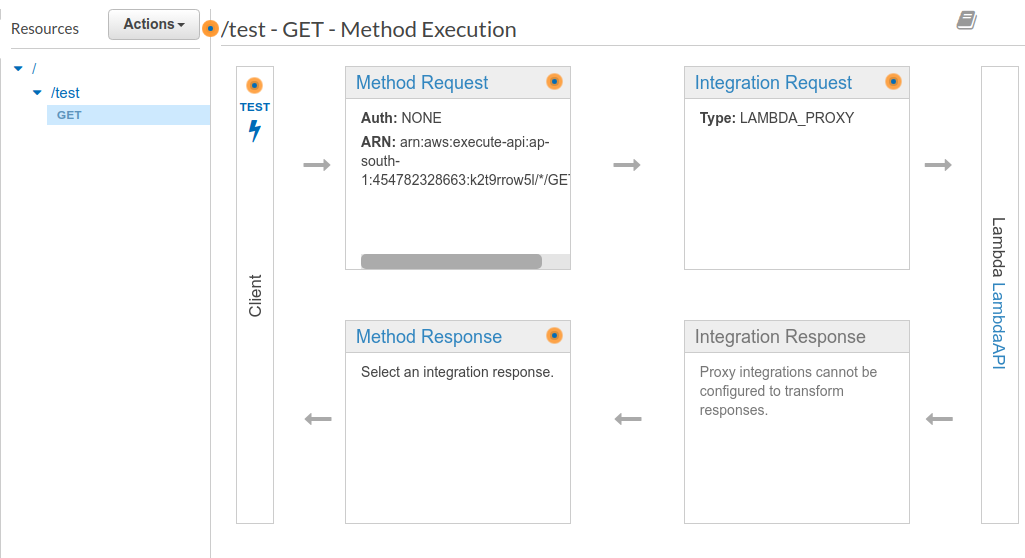Screen dimensions: 1025x558
Task: Click the TEST link in Client panel
Action: (254, 107)
